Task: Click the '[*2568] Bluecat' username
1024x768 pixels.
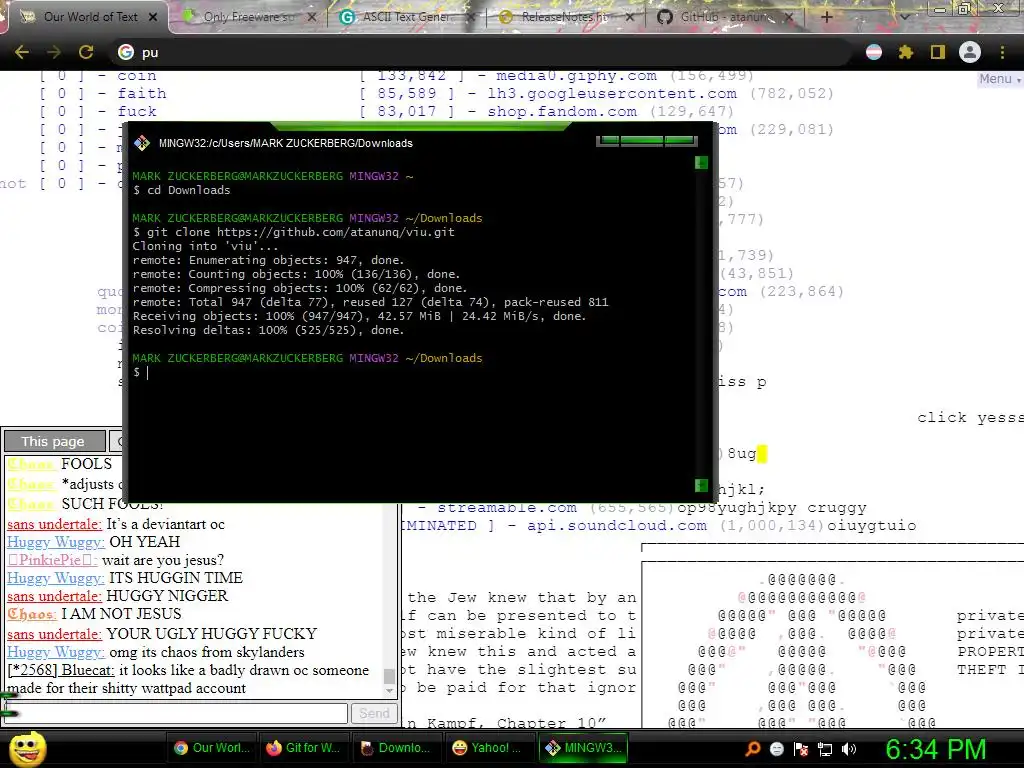Action: [61, 670]
